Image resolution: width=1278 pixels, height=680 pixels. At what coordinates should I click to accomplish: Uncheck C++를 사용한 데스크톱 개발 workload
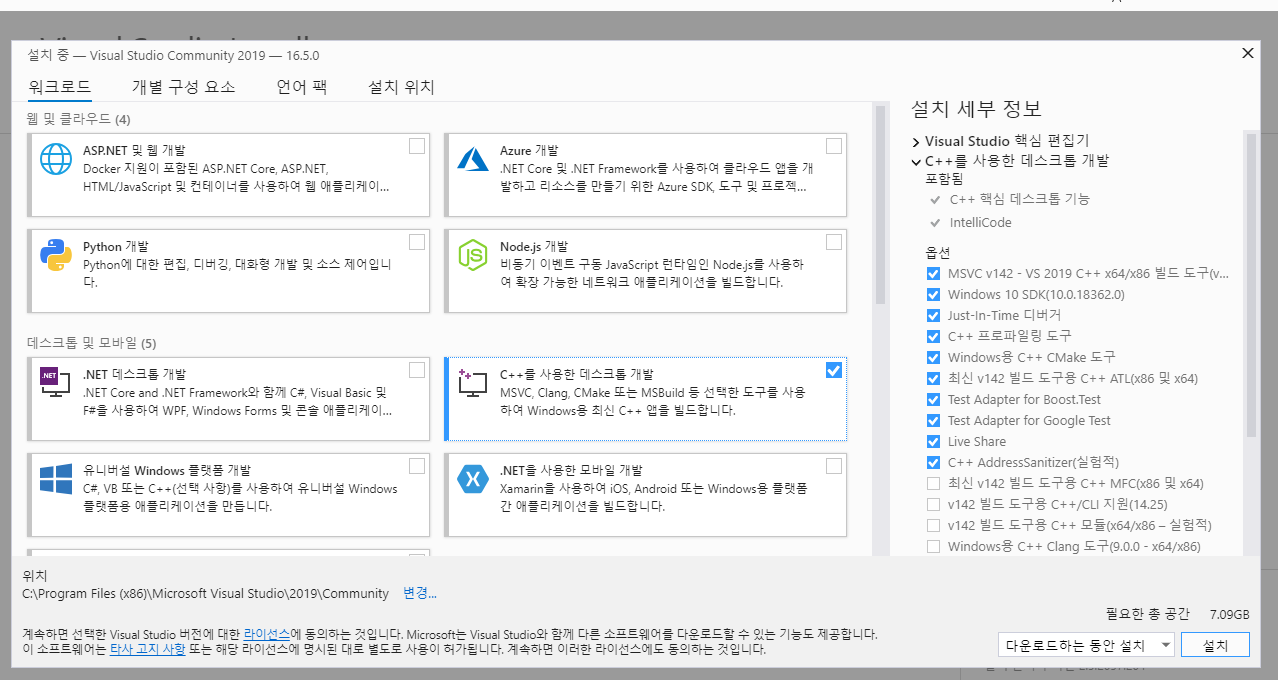(x=834, y=370)
